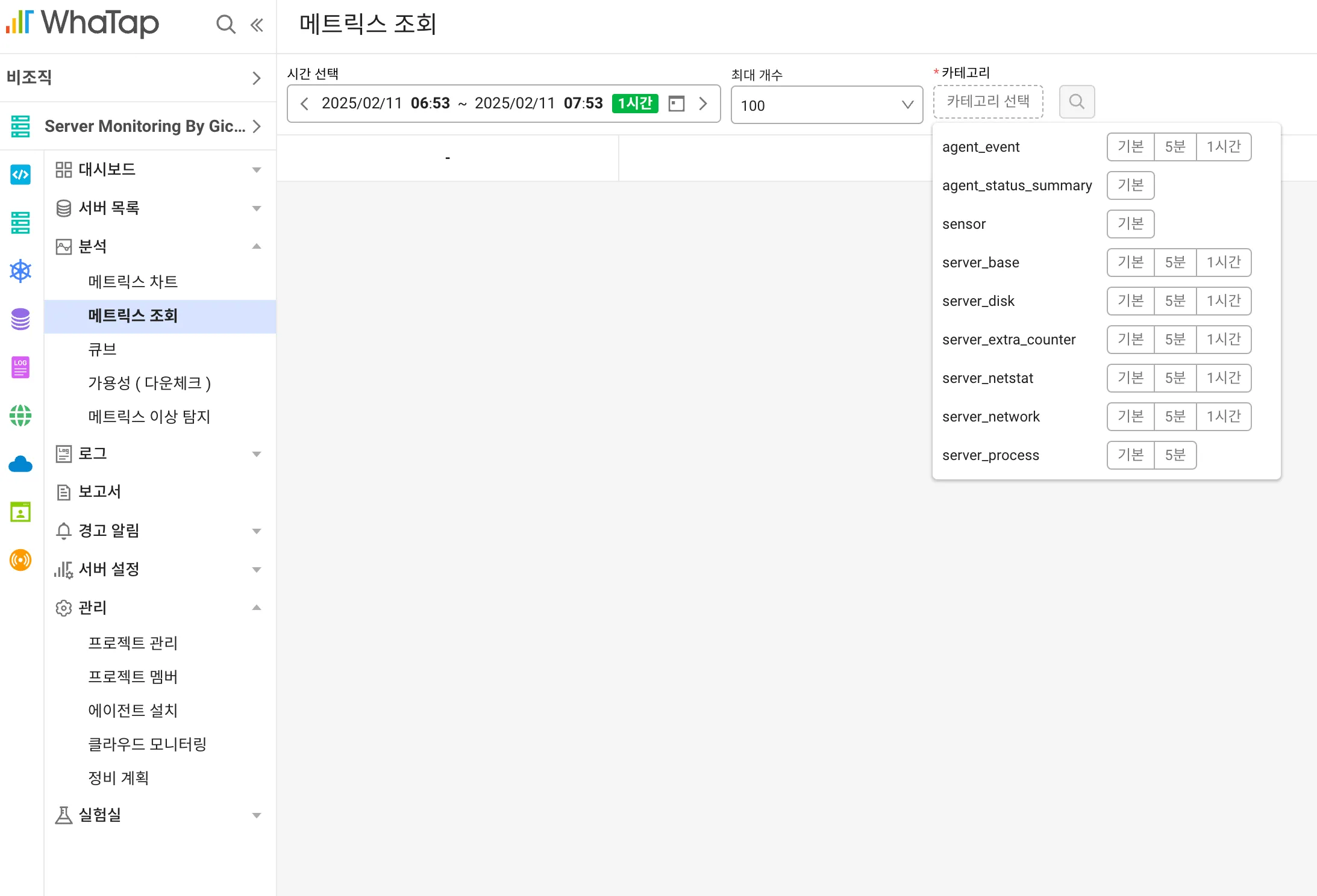
Task: Expand the 실험실 menu
Action: point(160,815)
